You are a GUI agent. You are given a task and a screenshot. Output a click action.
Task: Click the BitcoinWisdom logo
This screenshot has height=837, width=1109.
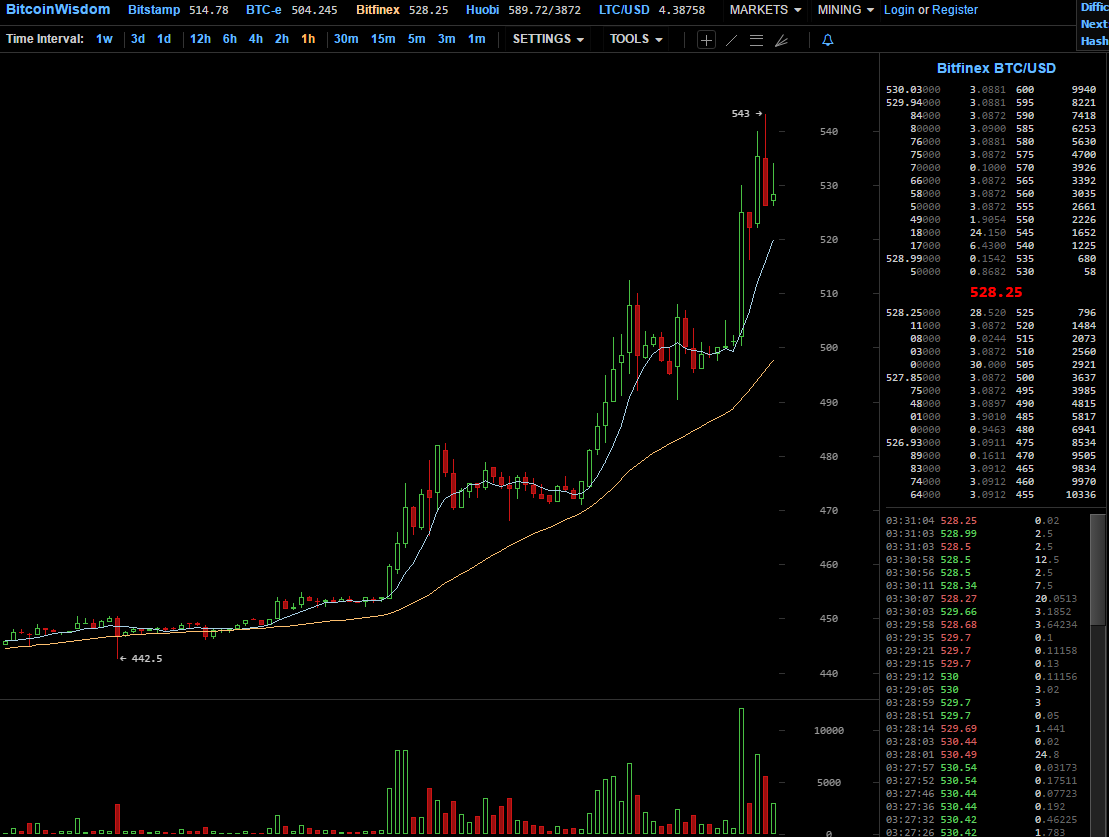pyautogui.click(x=58, y=10)
